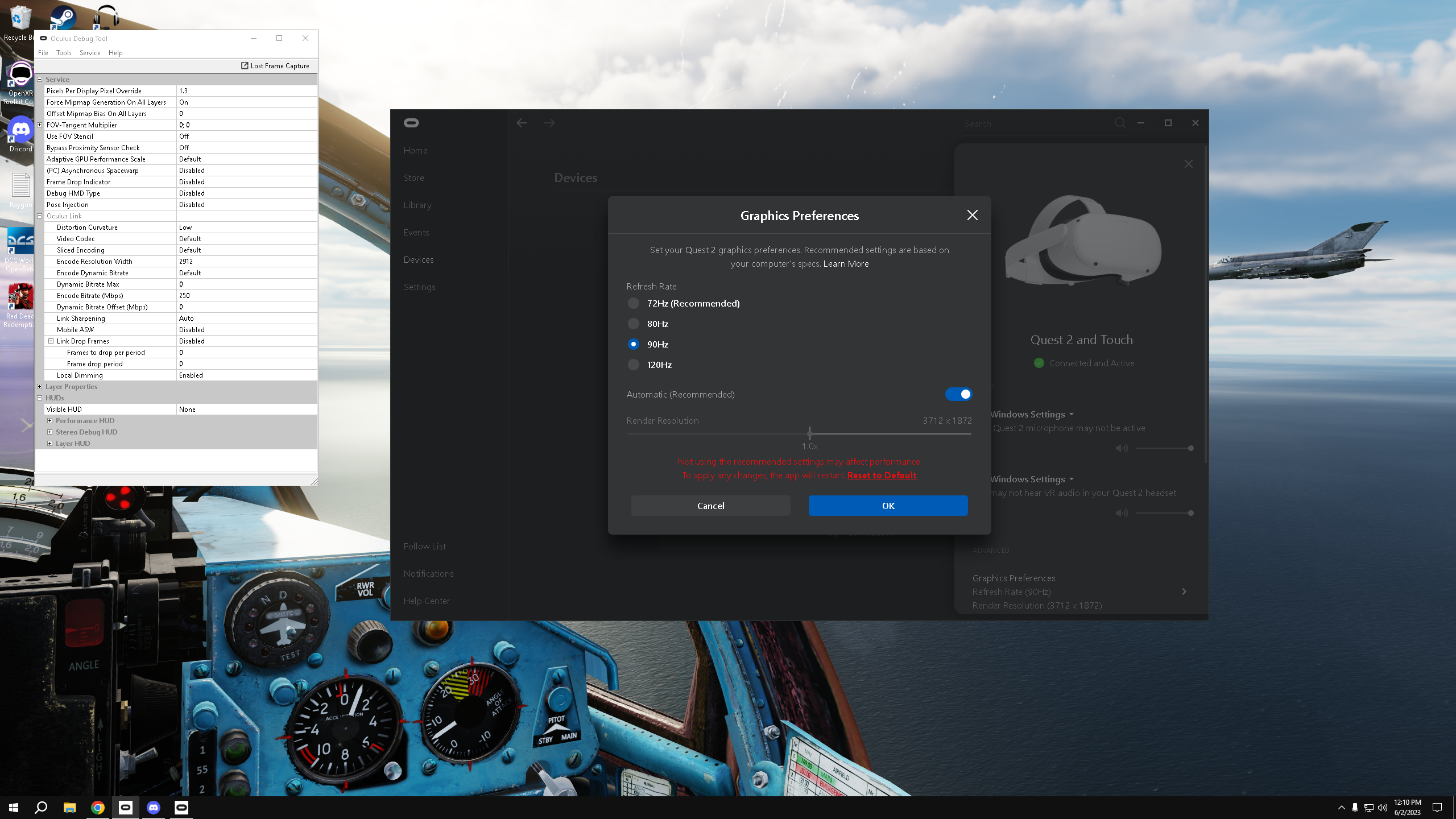This screenshot has width=1456, height=819.
Task: Click the Lost Frame Capture icon
Action: [245, 66]
